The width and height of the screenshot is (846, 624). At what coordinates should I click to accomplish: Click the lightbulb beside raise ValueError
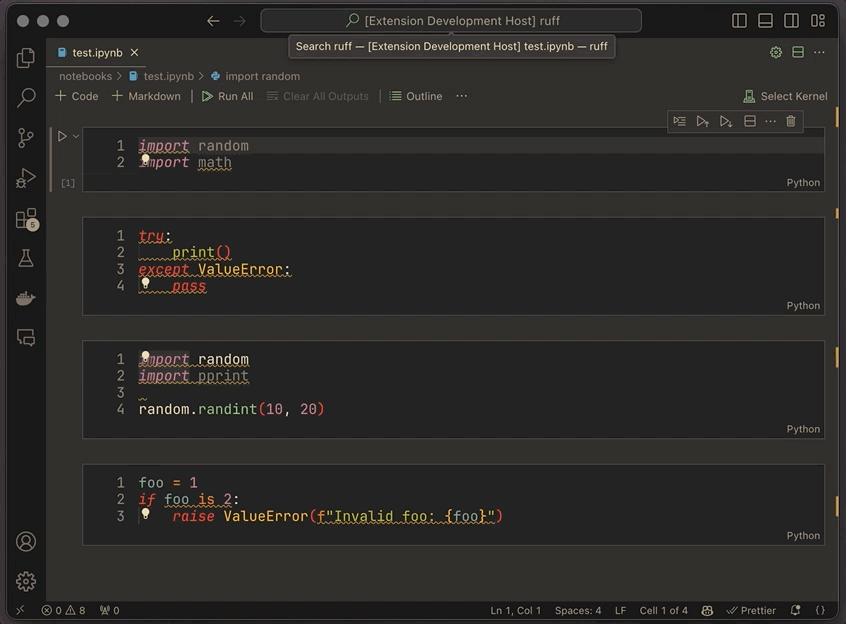(145, 513)
